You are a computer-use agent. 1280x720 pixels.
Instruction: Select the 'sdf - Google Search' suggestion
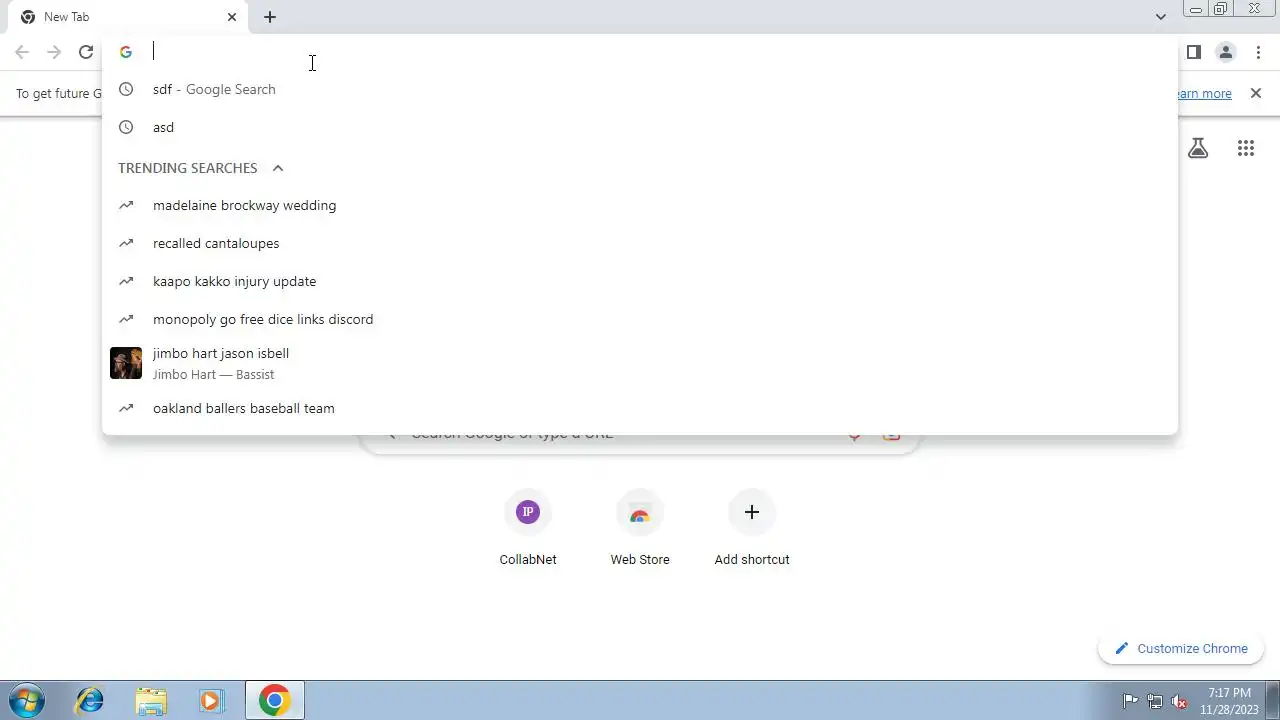(x=640, y=89)
